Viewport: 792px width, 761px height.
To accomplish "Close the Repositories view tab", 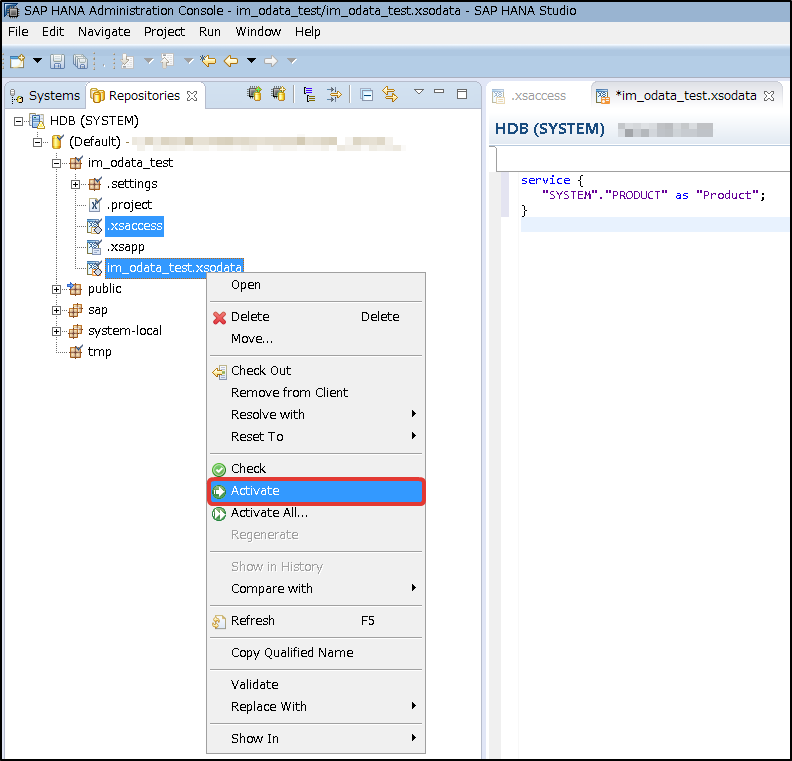I will pyautogui.click(x=192, y=96).
